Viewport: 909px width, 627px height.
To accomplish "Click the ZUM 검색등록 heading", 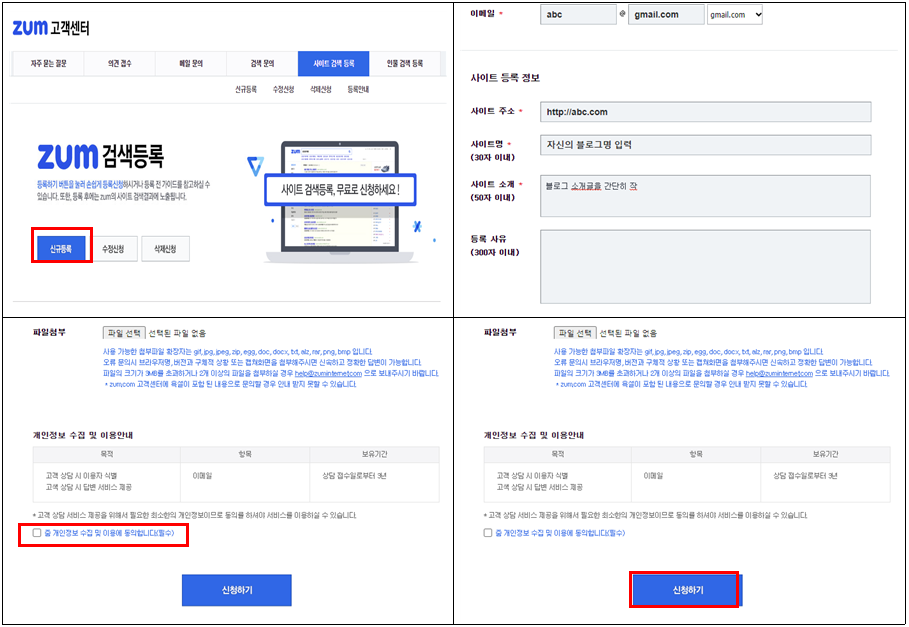I will [100, 156].
